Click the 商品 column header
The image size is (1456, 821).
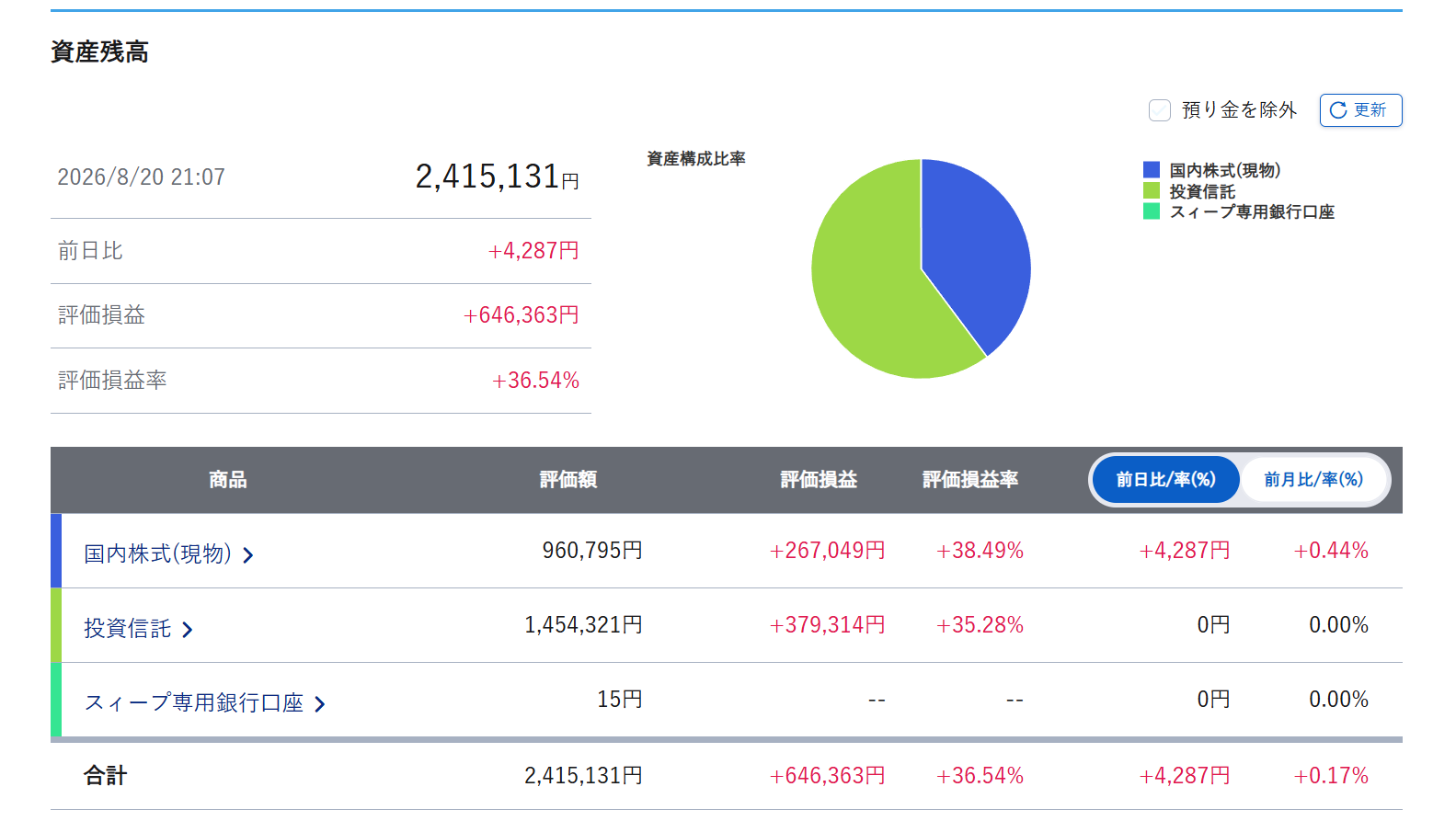[x=227, y=480]
